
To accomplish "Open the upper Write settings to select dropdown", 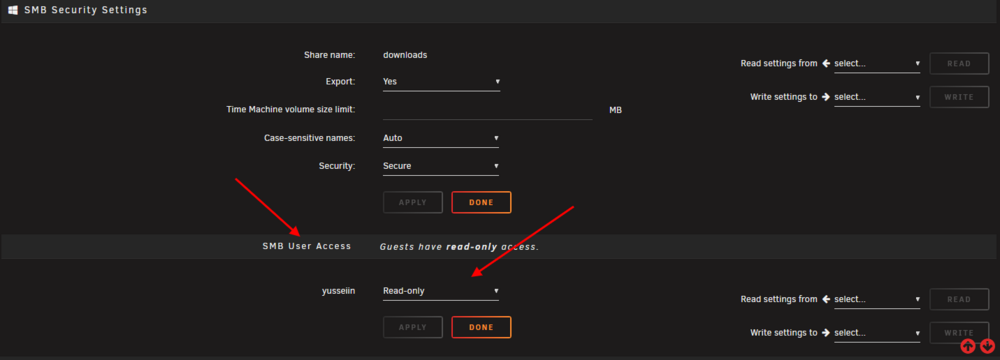I will tap(877, 97).
